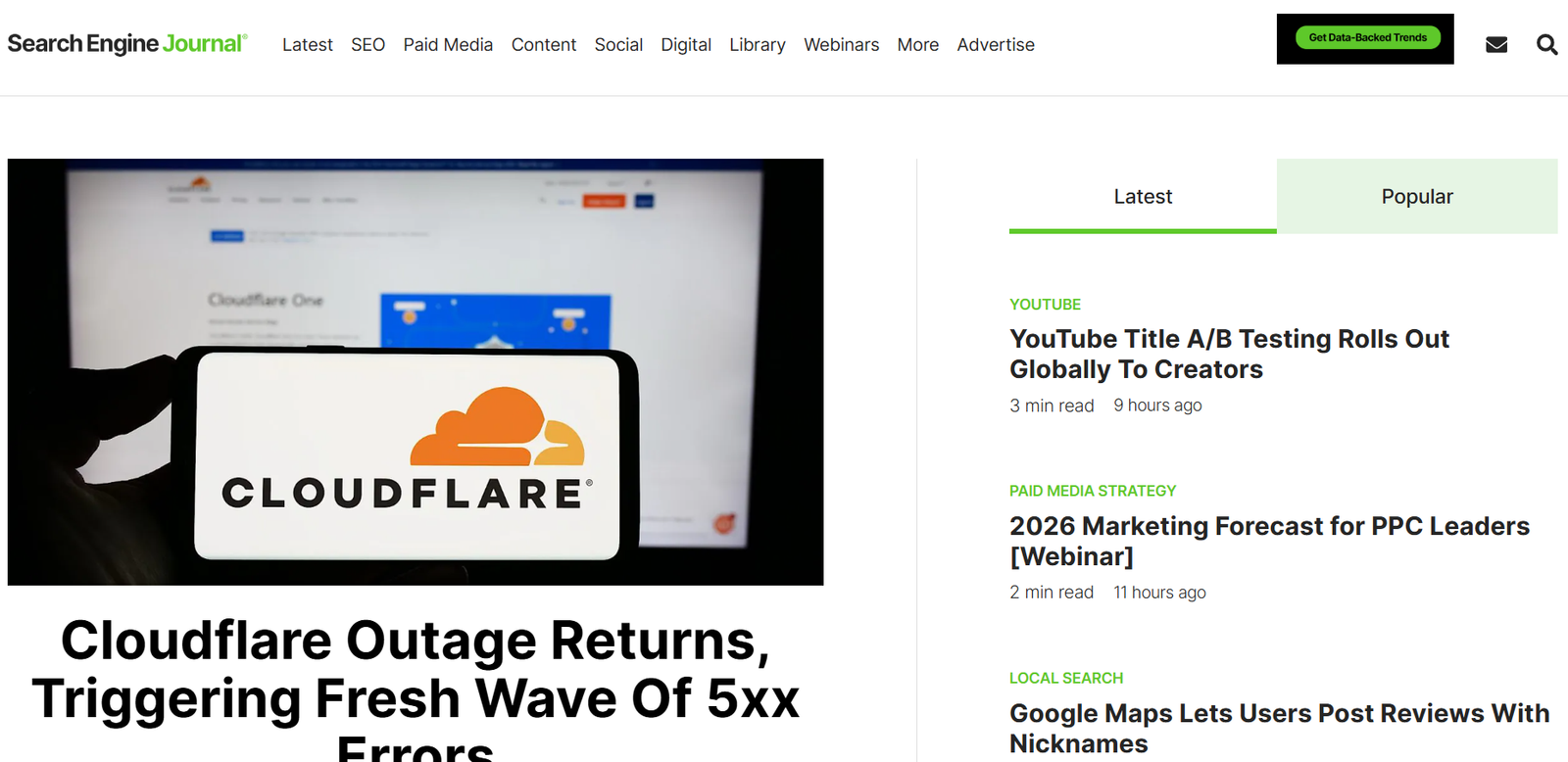The image size is (1568, 762).
Task: Open the PAID MEDIA STRATEGY category
Action: (1093, 491)
